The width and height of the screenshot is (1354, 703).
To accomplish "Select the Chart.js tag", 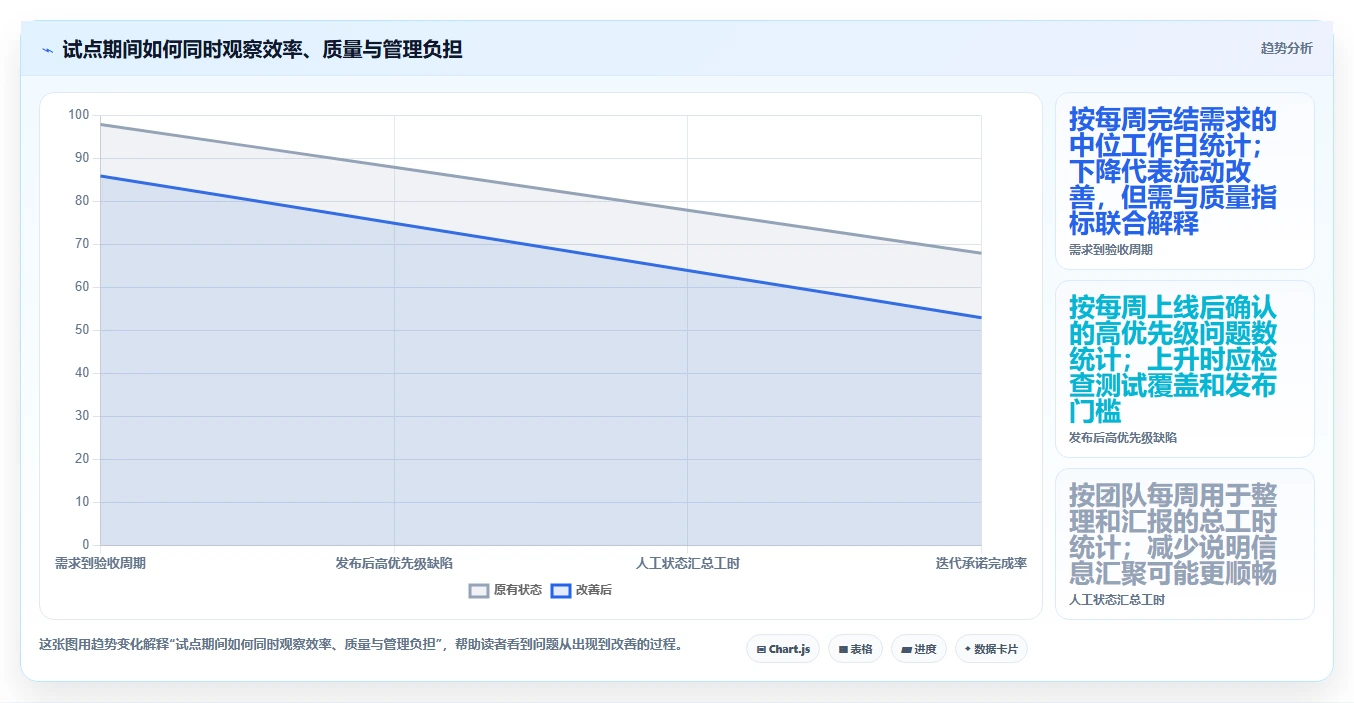I will point(783,649).
